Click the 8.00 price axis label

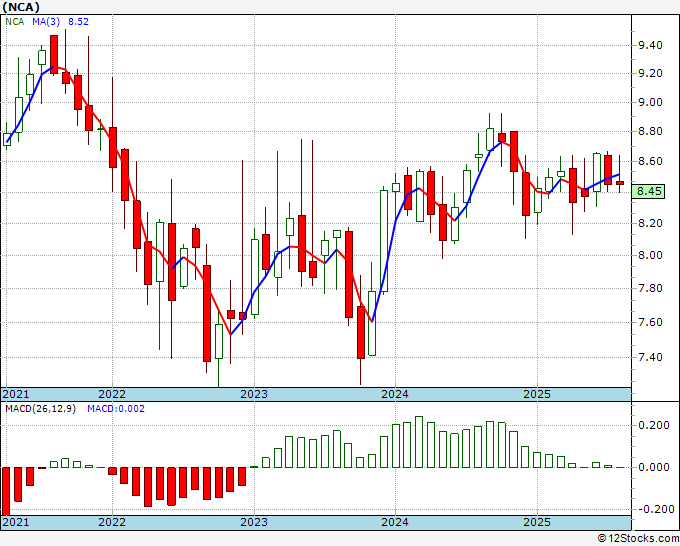click(650, 255)
